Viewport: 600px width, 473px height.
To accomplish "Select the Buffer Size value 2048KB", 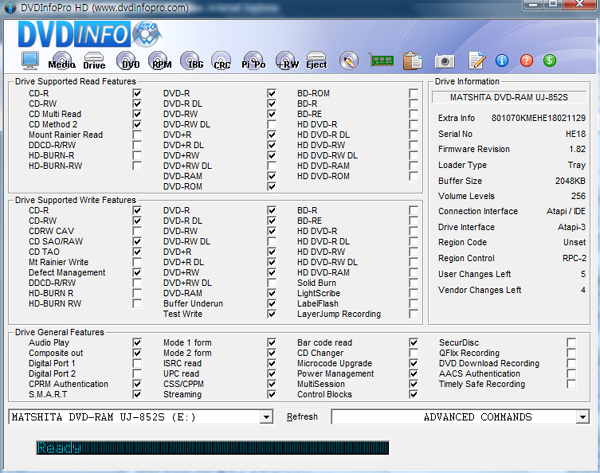I will 570,181.
